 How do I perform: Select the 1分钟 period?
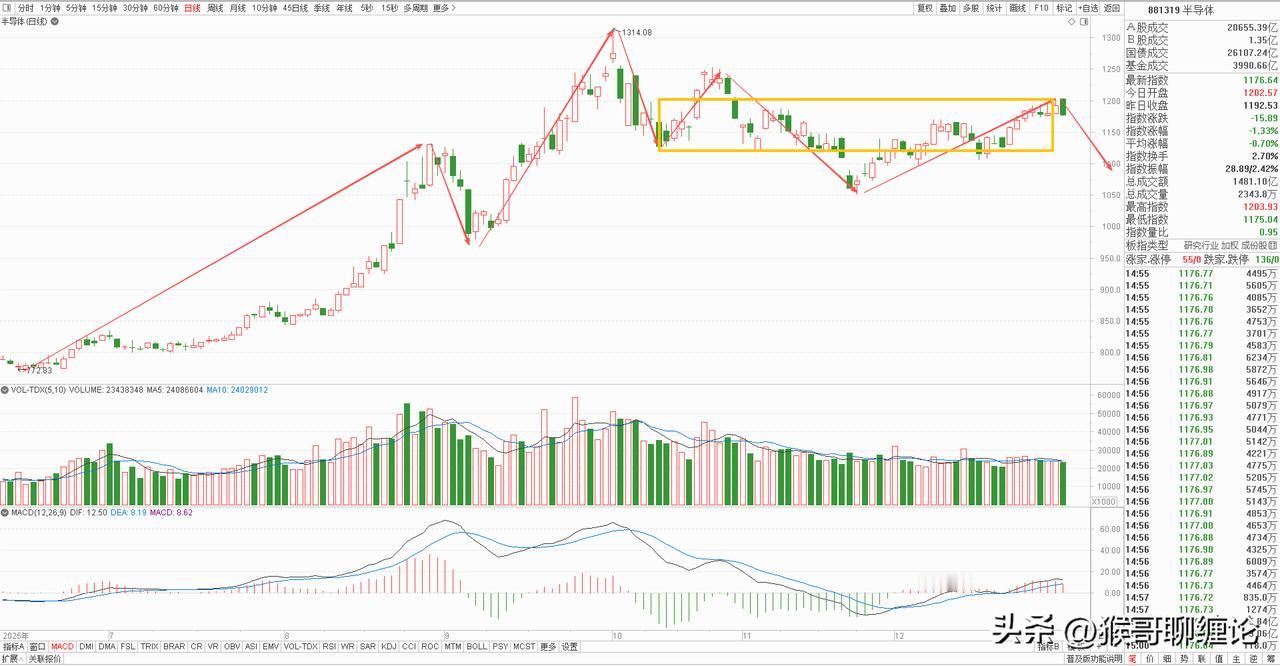(50, 7)
